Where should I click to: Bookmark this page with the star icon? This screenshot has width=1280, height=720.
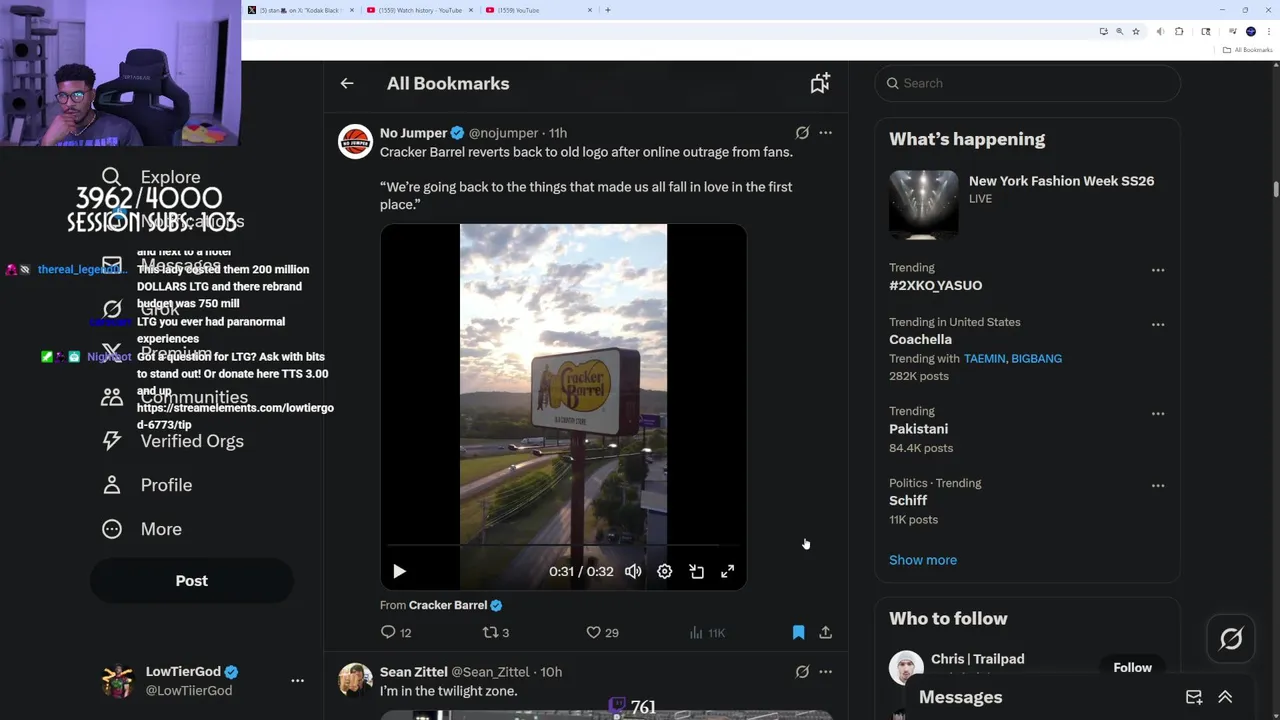point(1136,31)
